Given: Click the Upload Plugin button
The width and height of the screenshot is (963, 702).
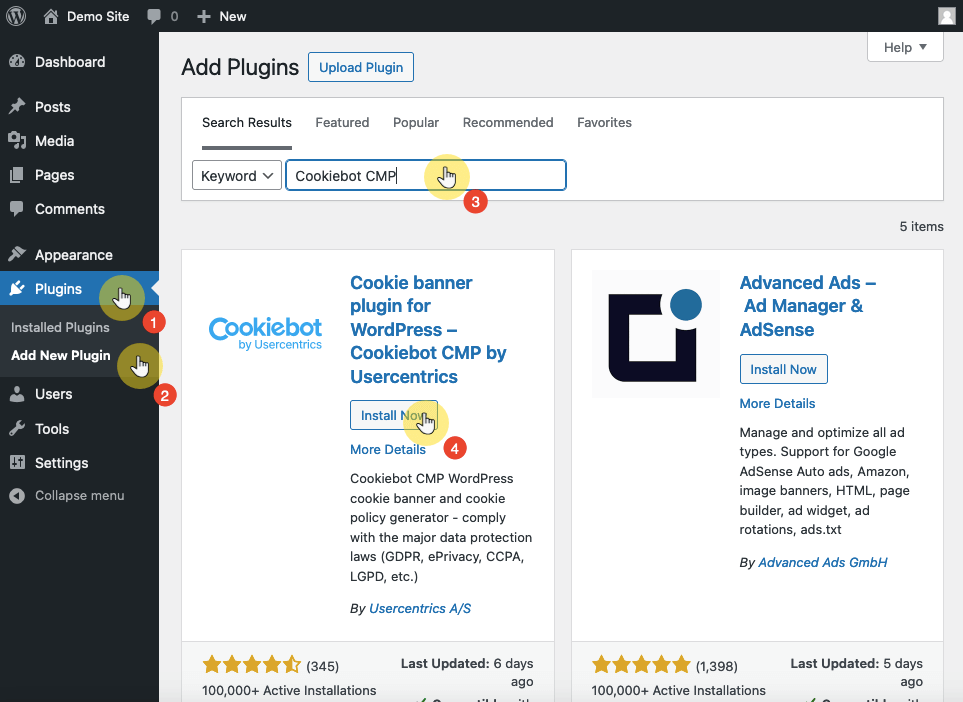Looking at the screenshot, I should pyautogui.click(x=361, y=68).
